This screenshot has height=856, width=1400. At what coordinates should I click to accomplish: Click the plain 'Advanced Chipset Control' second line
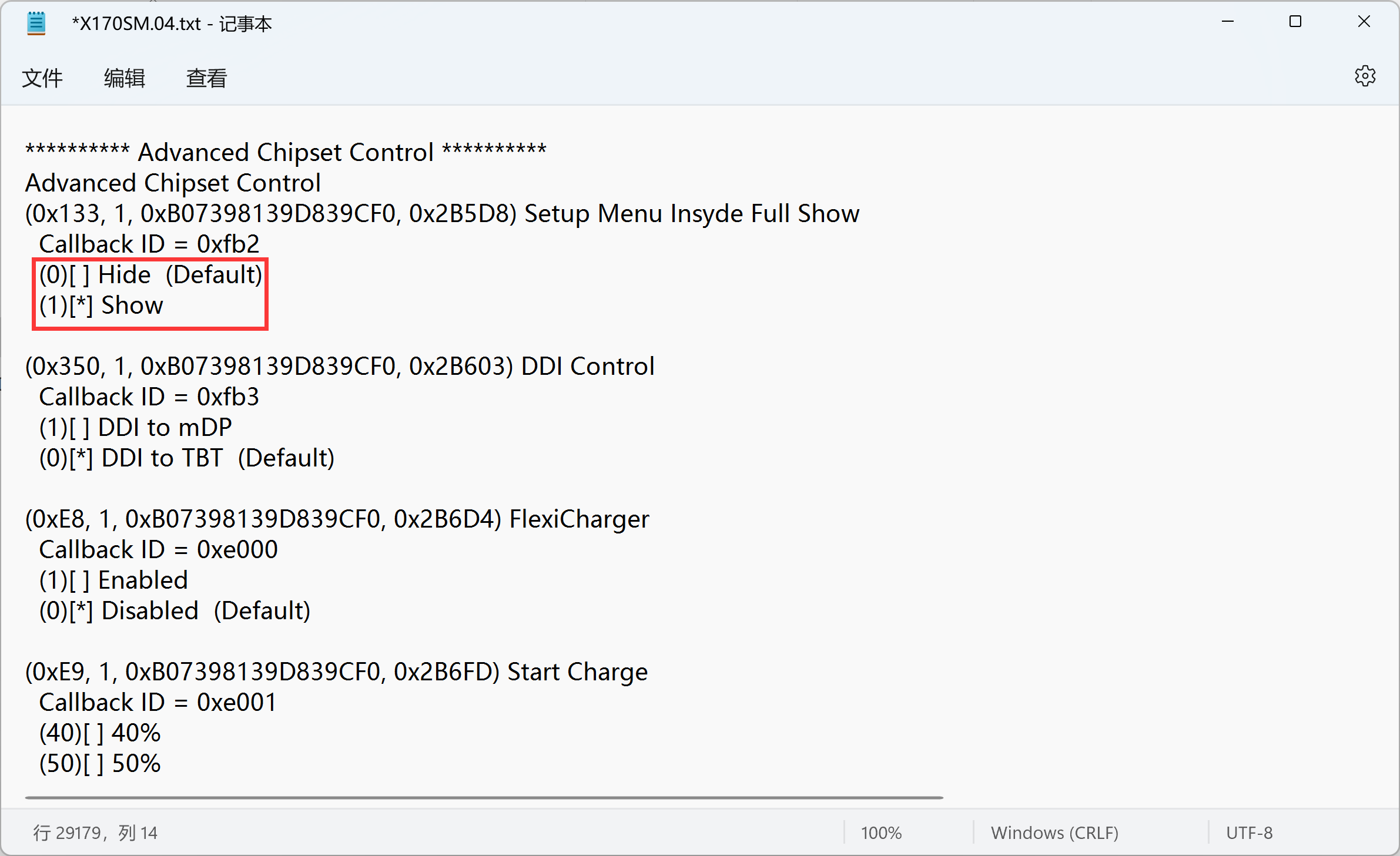pyautogui.click(x=173, y=183)
